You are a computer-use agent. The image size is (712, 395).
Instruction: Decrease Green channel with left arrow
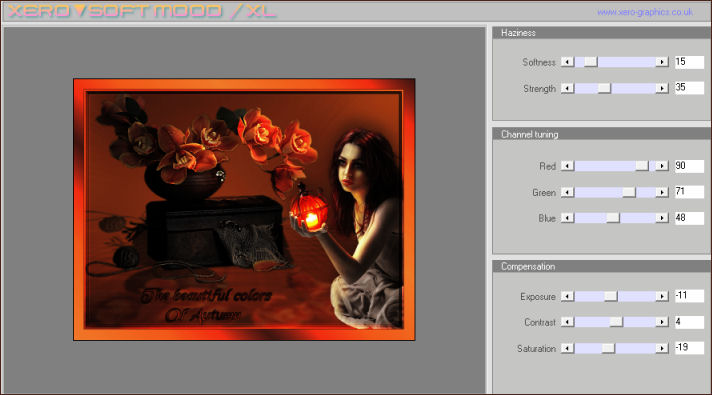(x=568, y=193)
